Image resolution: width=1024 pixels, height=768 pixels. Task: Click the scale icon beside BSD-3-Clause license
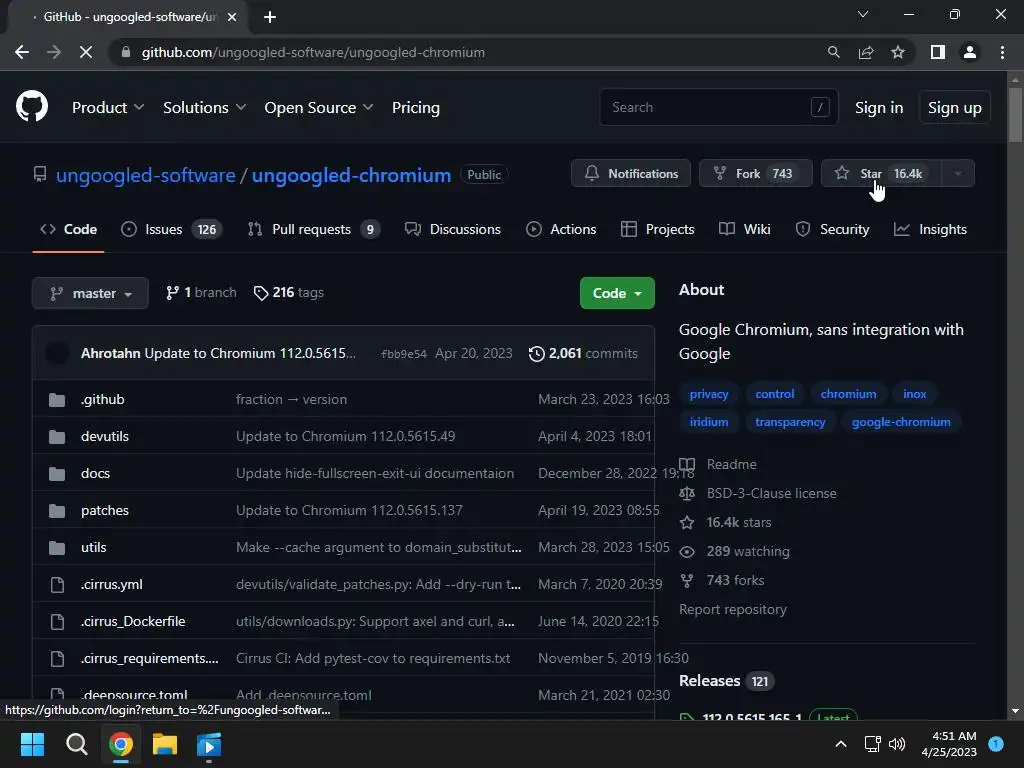coord(687,494)
